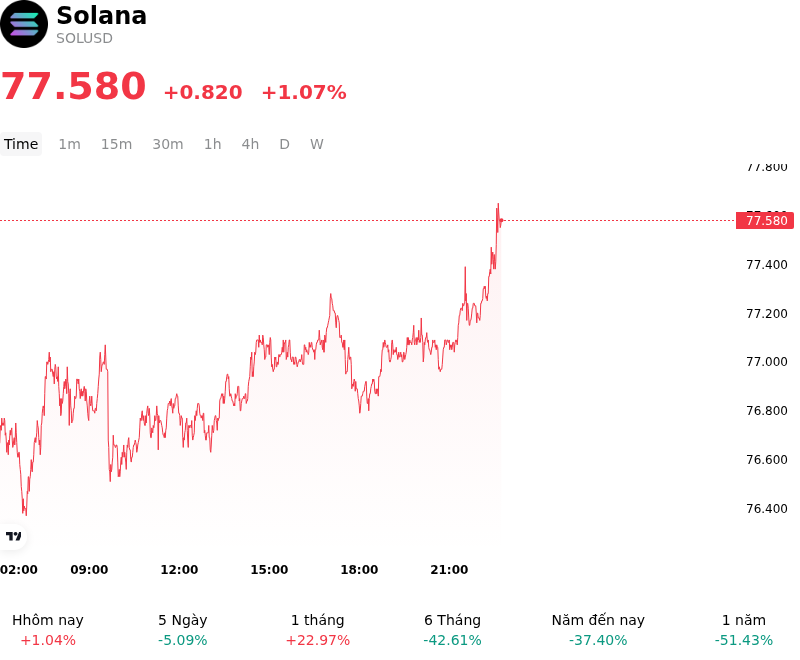Select the 1 năm performance range

(x=744, y=630)
